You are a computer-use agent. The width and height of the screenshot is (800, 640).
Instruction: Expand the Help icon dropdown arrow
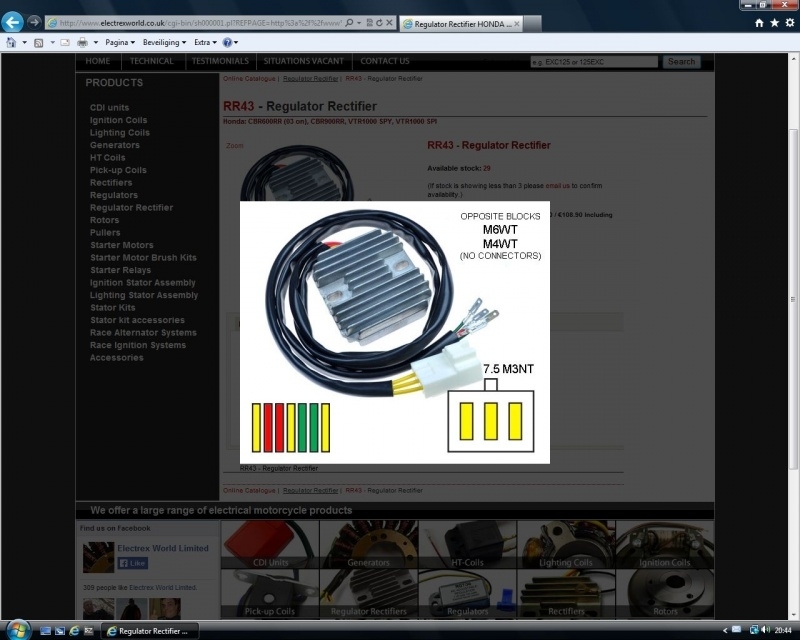coord(236,42)
